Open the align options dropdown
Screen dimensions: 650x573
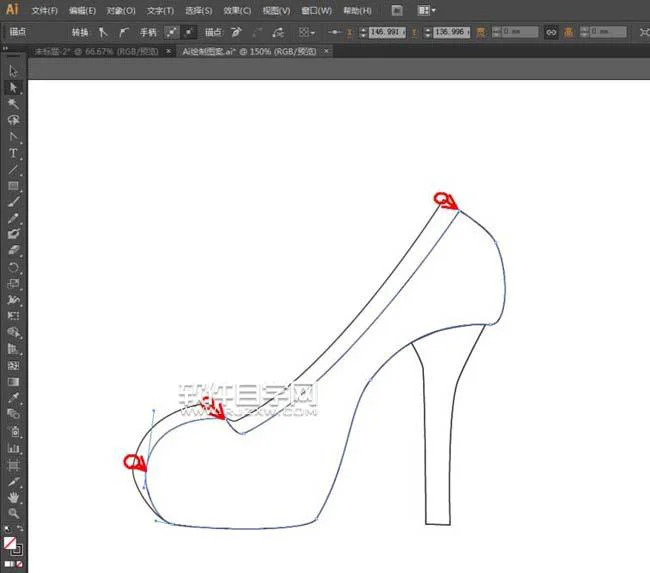point(306,32)
